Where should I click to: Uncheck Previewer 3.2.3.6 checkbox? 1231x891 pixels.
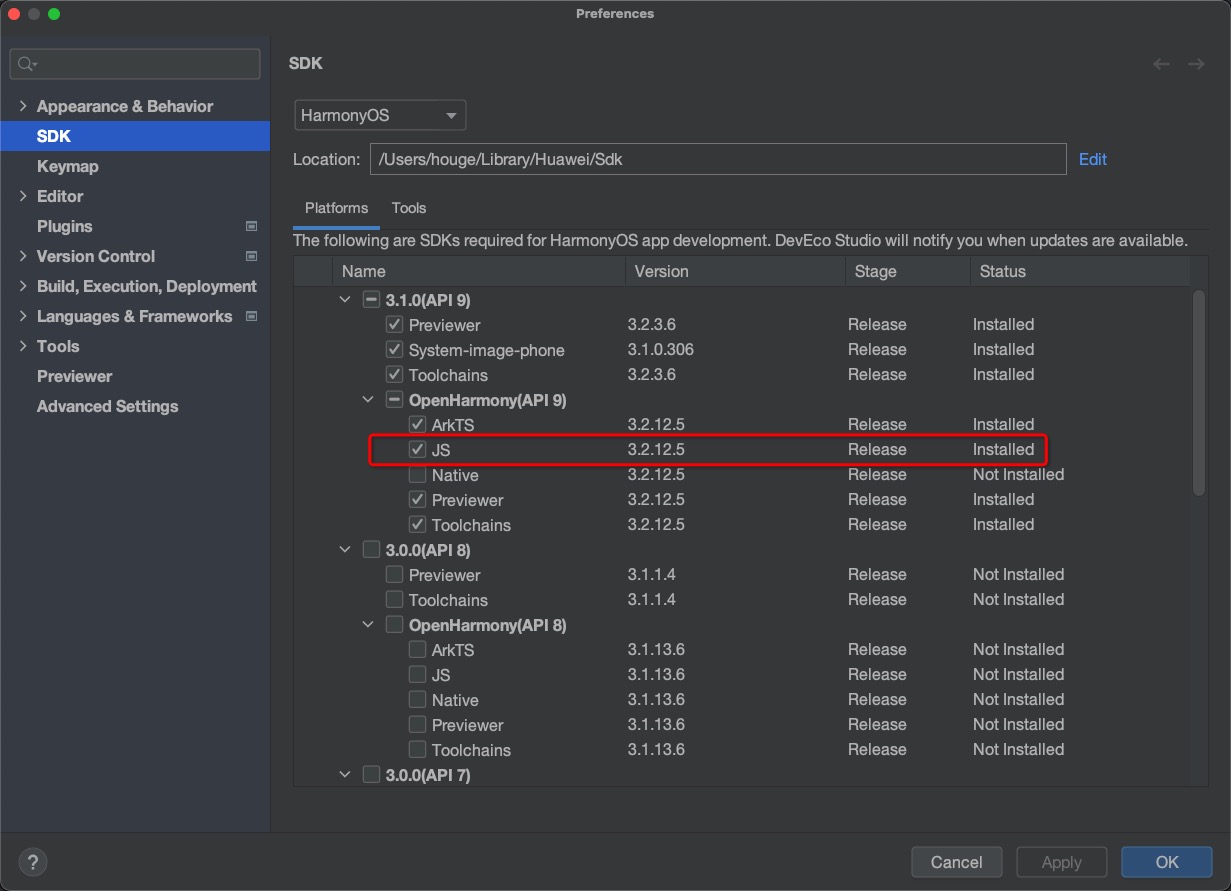(394, 325)
